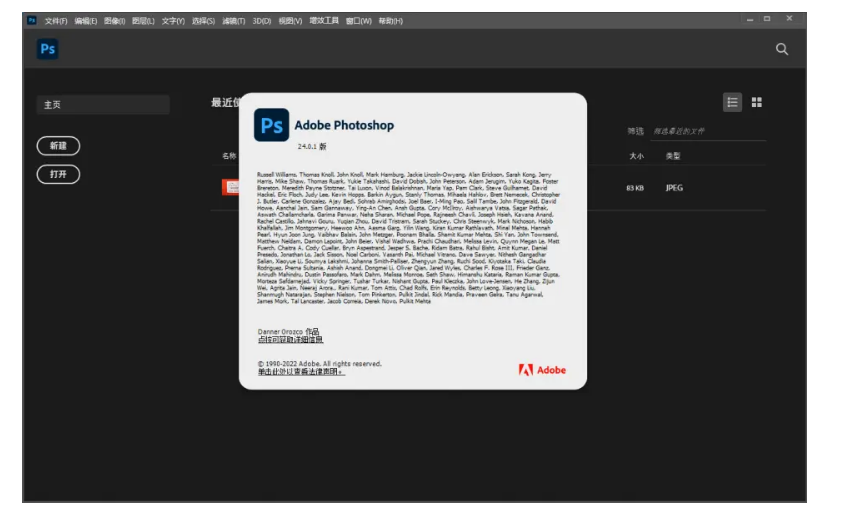Switch to grid view icon
The height and width of the screenshot is (513, 845).
757,102
